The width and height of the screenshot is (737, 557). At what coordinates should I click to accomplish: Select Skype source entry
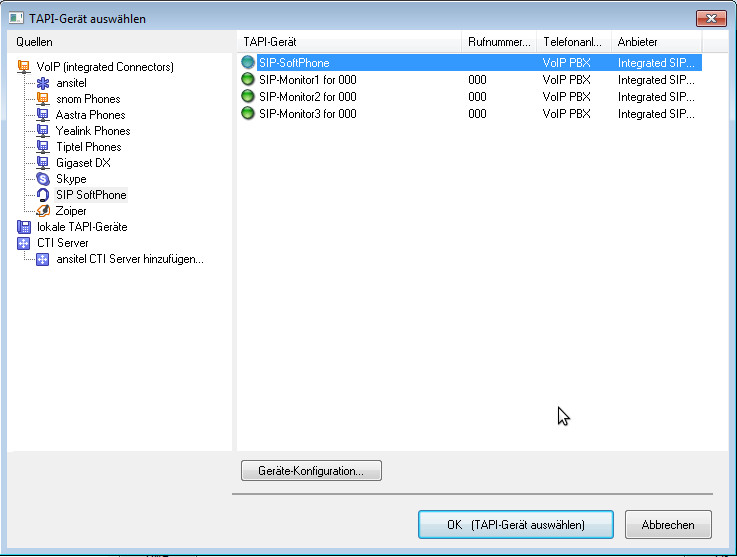71,179
